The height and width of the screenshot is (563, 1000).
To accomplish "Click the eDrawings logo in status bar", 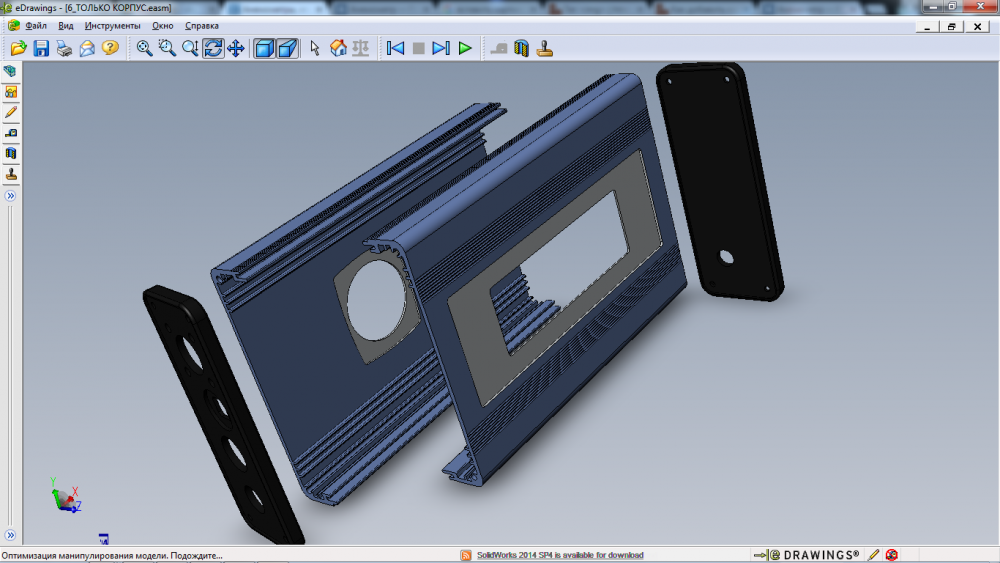I will [807, 555].
